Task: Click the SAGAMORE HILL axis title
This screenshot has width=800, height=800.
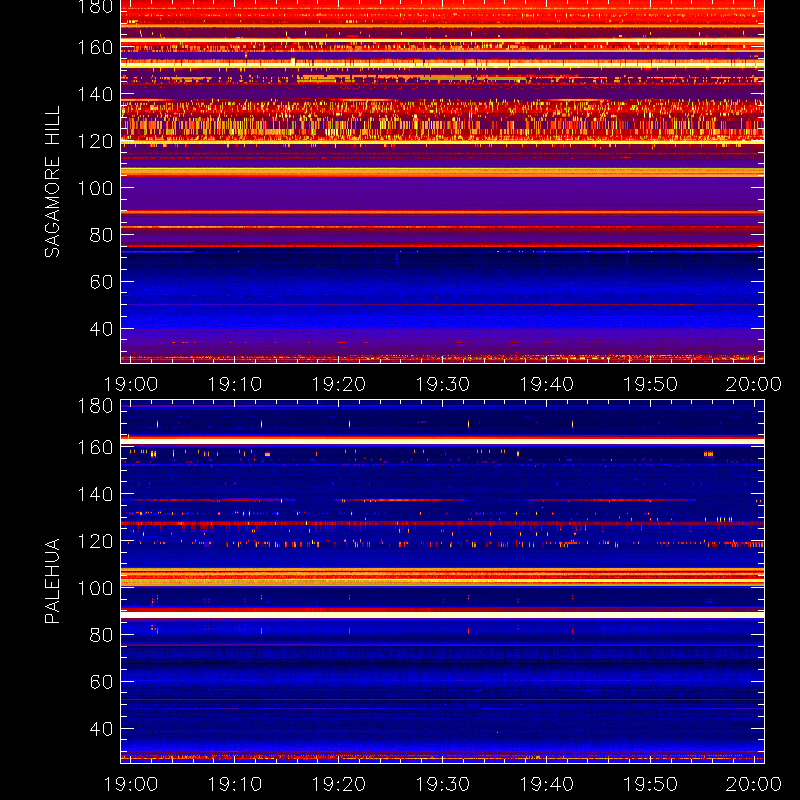Action: click(53, 182)
